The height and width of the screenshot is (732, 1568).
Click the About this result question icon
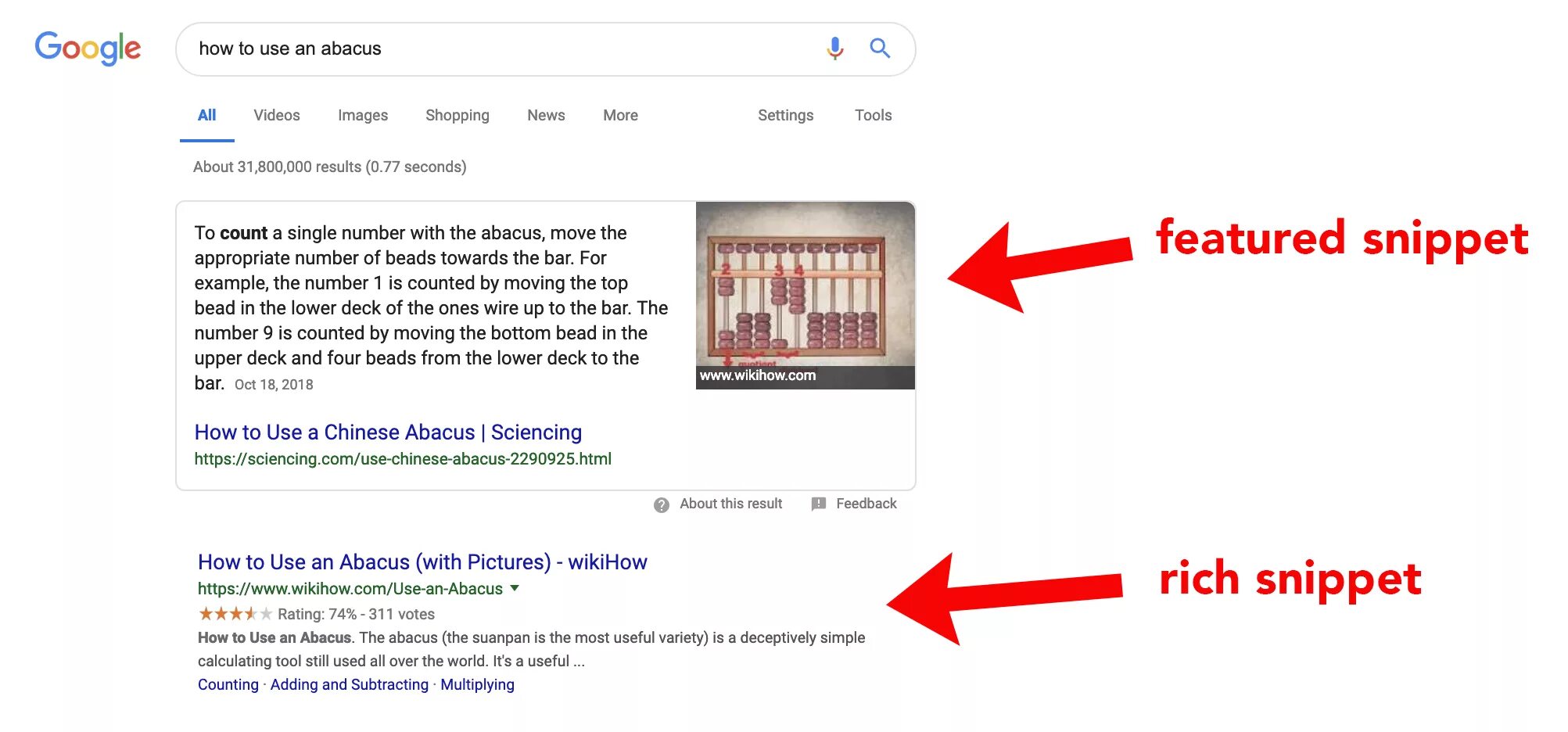coord(662,504)
